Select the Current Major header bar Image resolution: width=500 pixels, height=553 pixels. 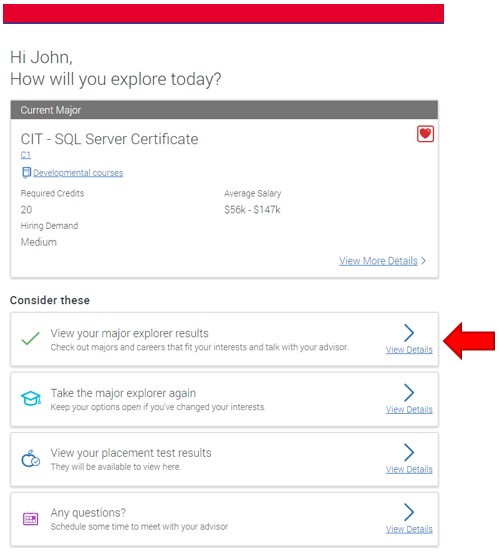[x=224, y=110]
